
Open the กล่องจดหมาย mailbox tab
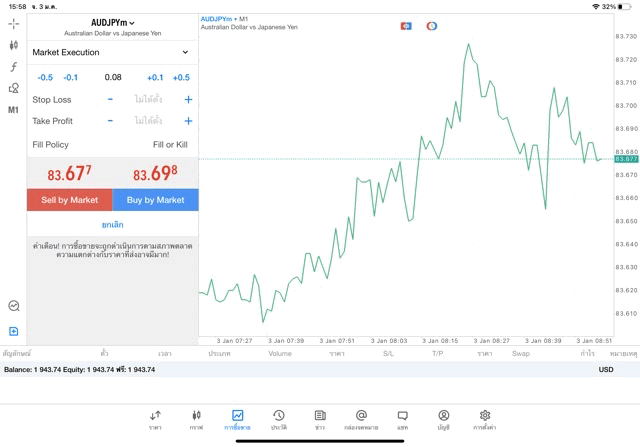(361, 420)
